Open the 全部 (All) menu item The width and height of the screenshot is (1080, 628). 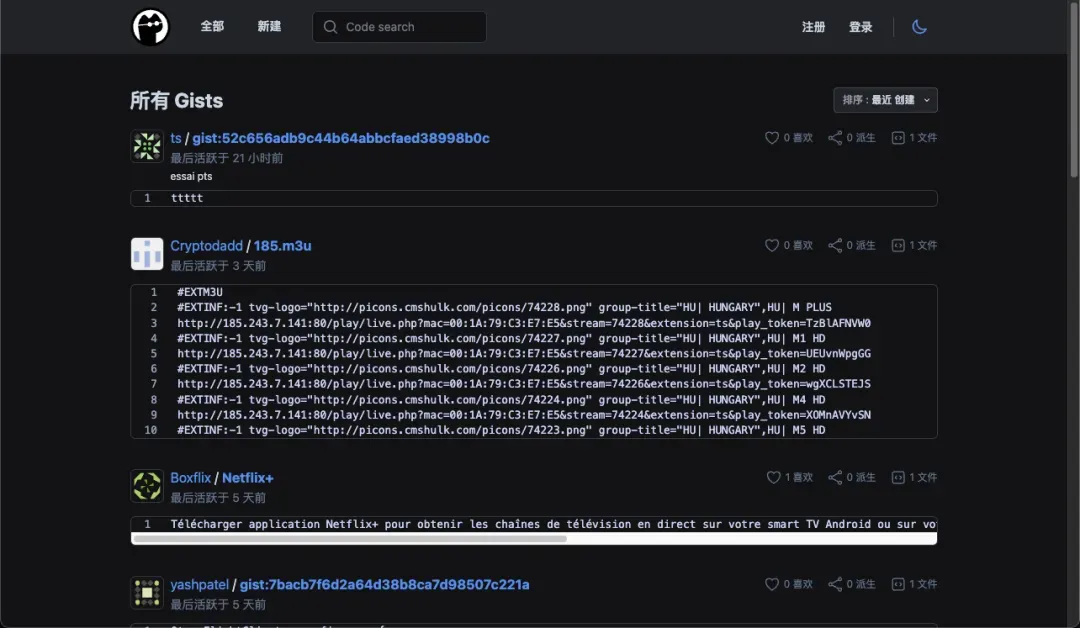212,27
